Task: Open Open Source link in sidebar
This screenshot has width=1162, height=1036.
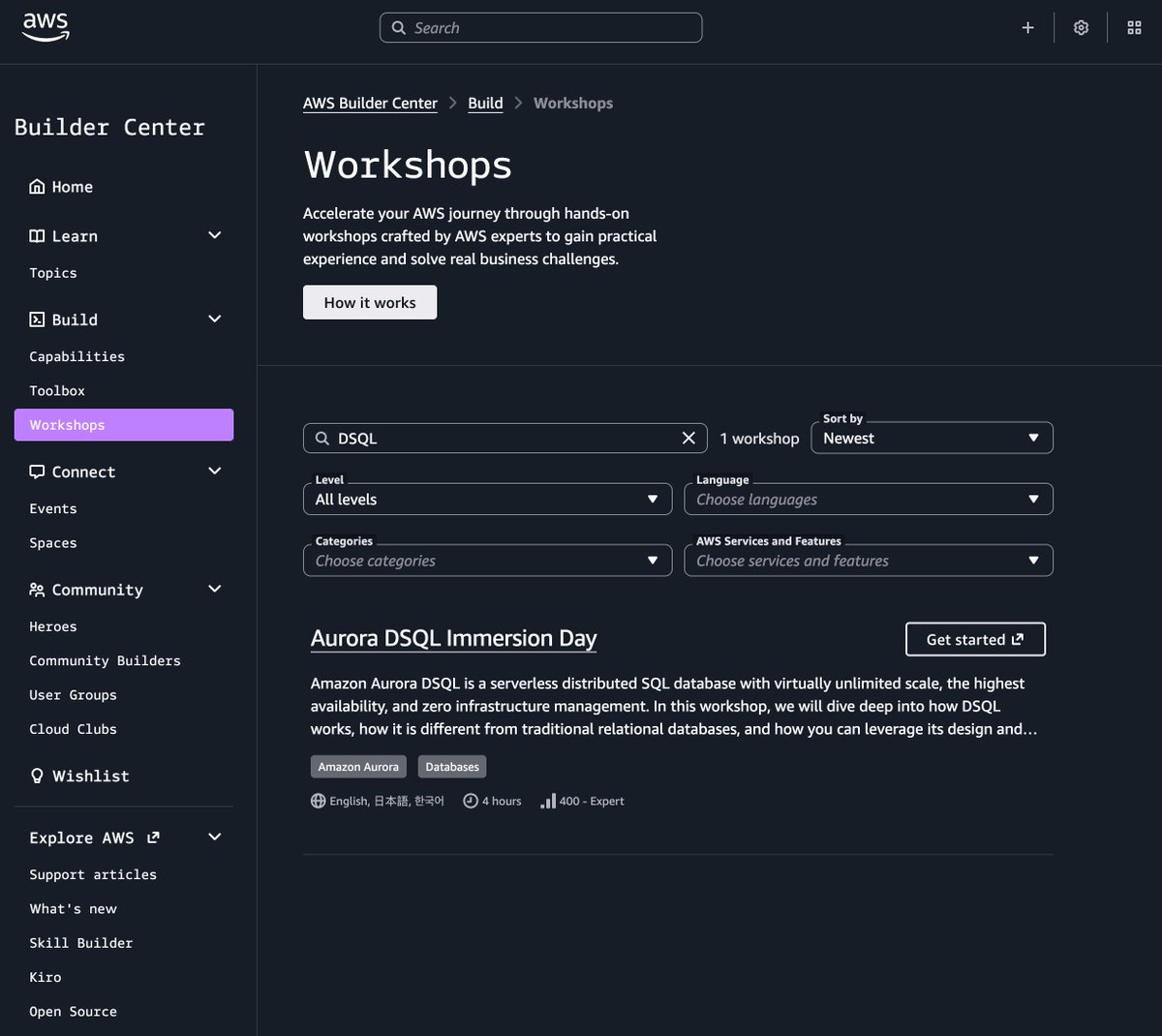Action: (x=73, y=1012)
